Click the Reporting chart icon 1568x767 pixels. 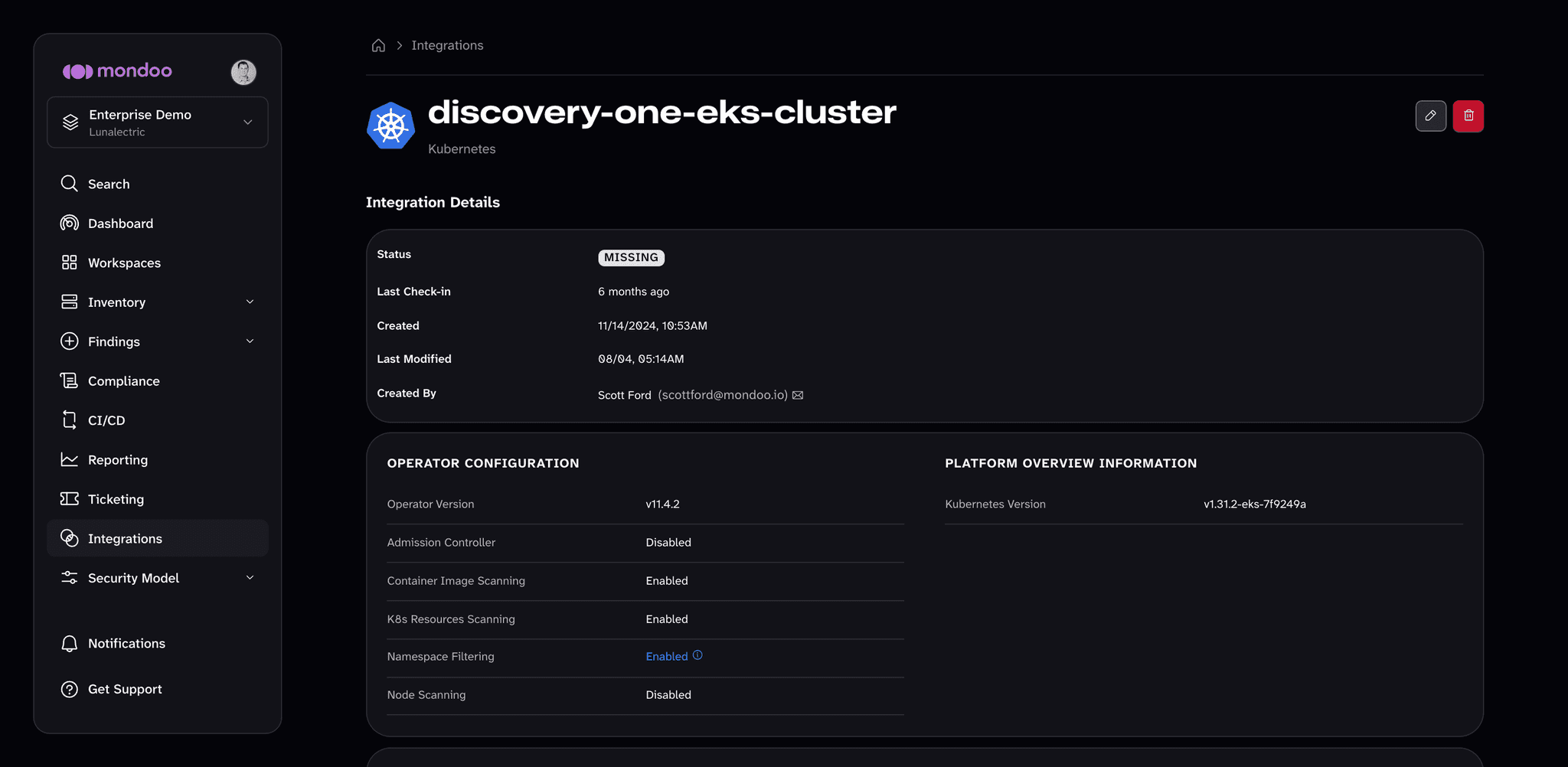pos(69,459)
